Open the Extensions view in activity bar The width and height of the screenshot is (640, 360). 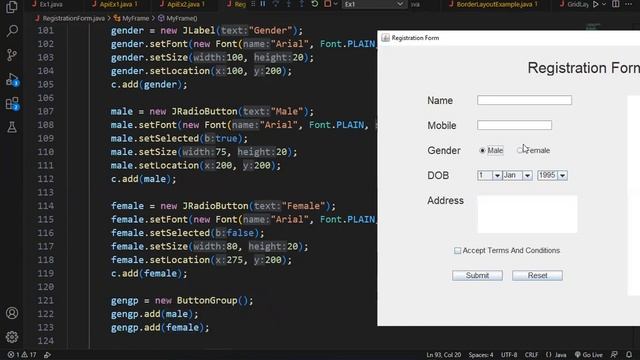(x=12, y=103)
